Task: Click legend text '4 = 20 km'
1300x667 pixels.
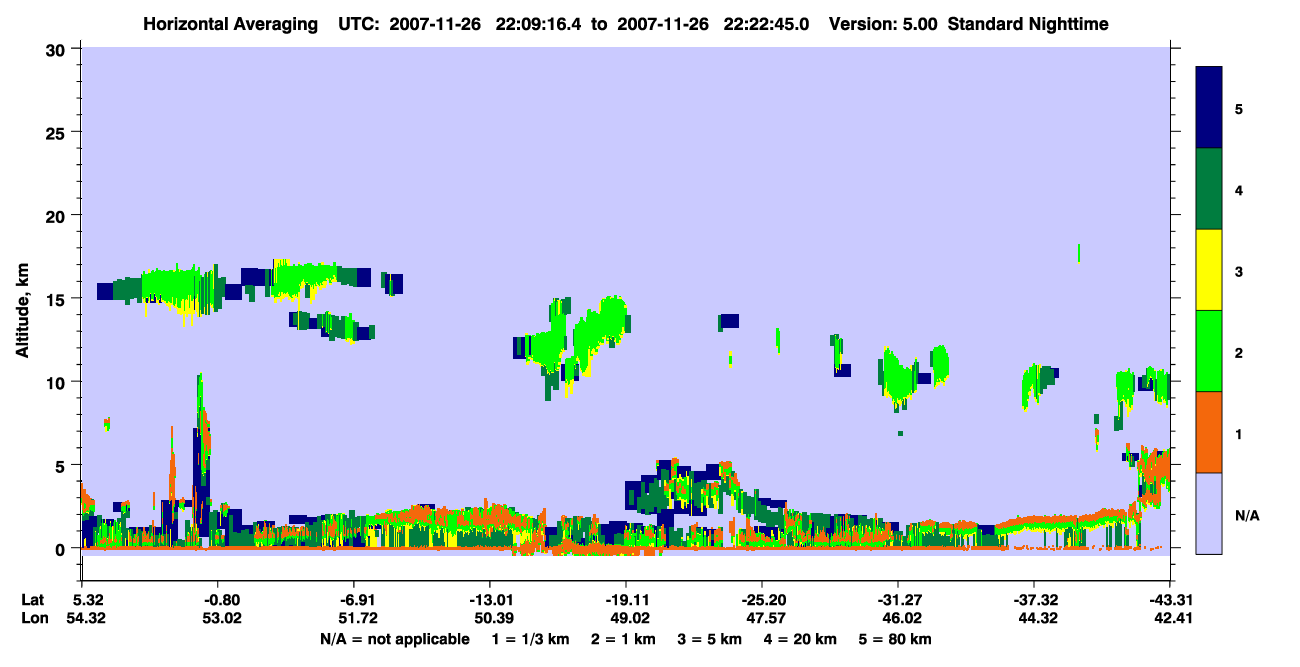Action: [801, 639]
